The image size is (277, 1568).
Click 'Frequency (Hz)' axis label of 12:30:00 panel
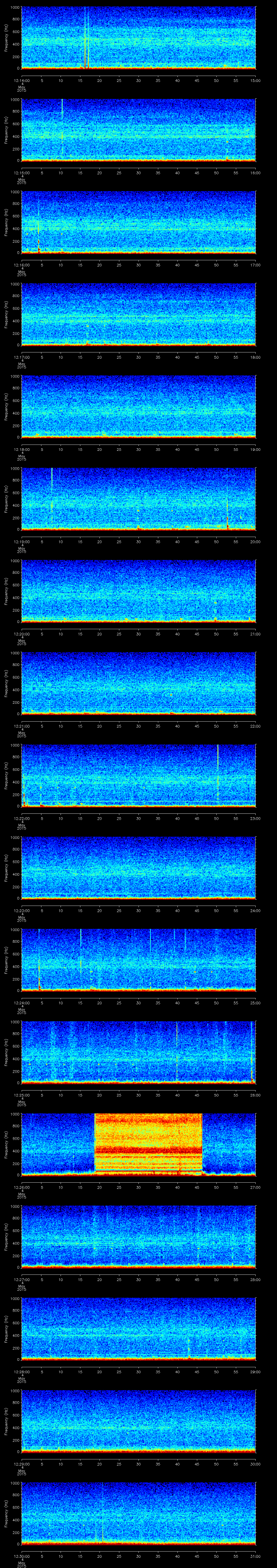pyautogui.click(x=7, y=1513)
